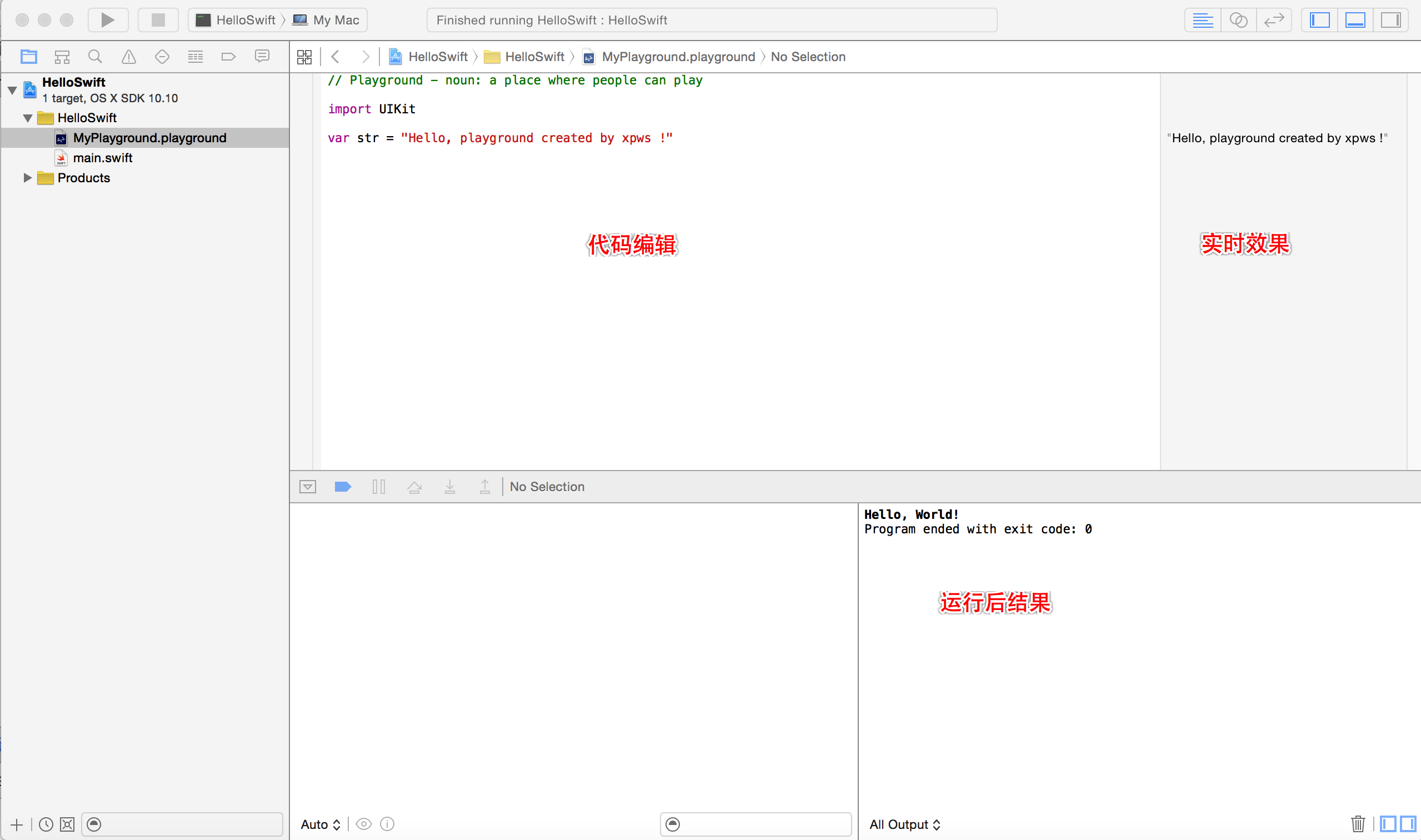Go back in editor history
This screenshot has height=840, width=1421.
pyautogui.click(x=335, y=57)
